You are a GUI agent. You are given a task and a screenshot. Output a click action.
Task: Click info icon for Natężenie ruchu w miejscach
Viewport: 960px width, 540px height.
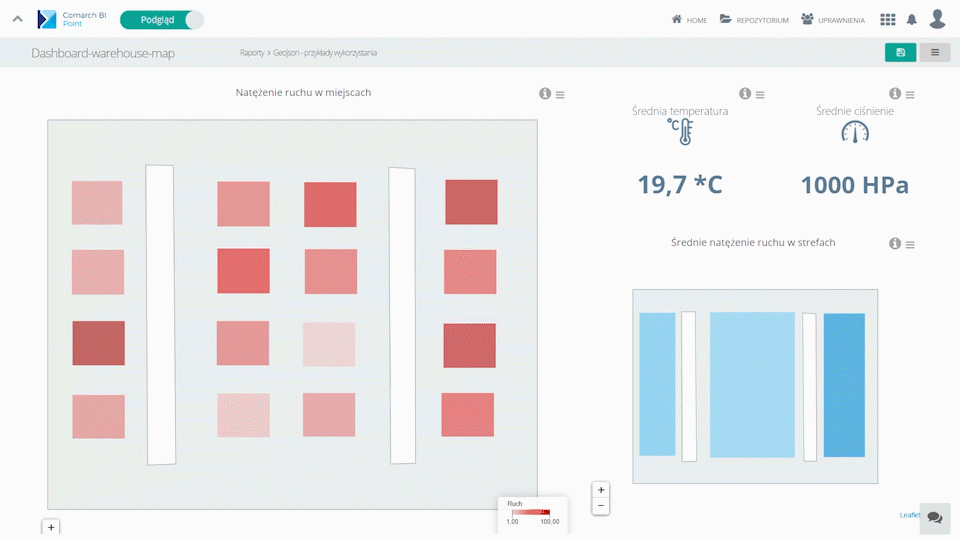(x=545, y=94)
